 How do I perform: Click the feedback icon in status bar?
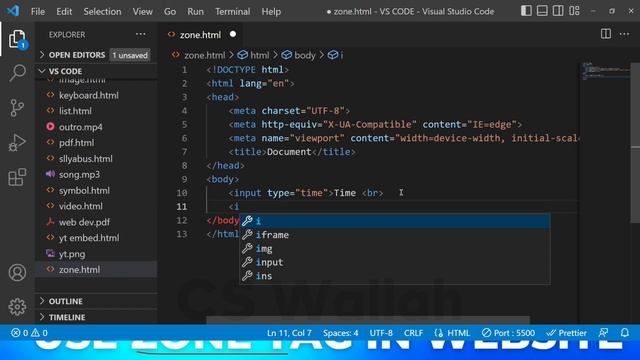pos(603,333)
